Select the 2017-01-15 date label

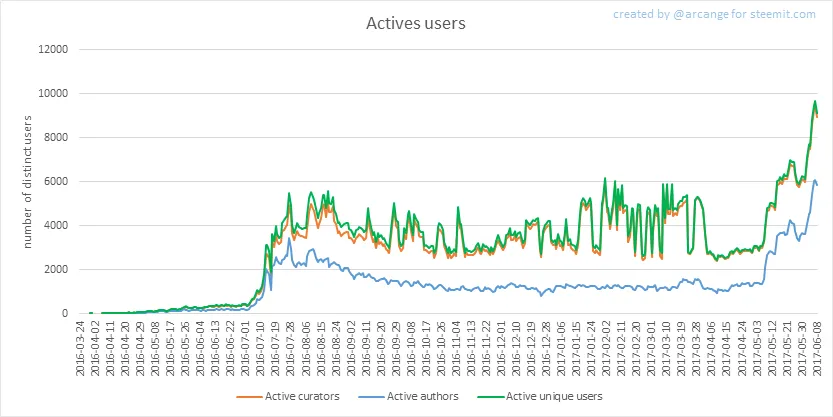578,348
